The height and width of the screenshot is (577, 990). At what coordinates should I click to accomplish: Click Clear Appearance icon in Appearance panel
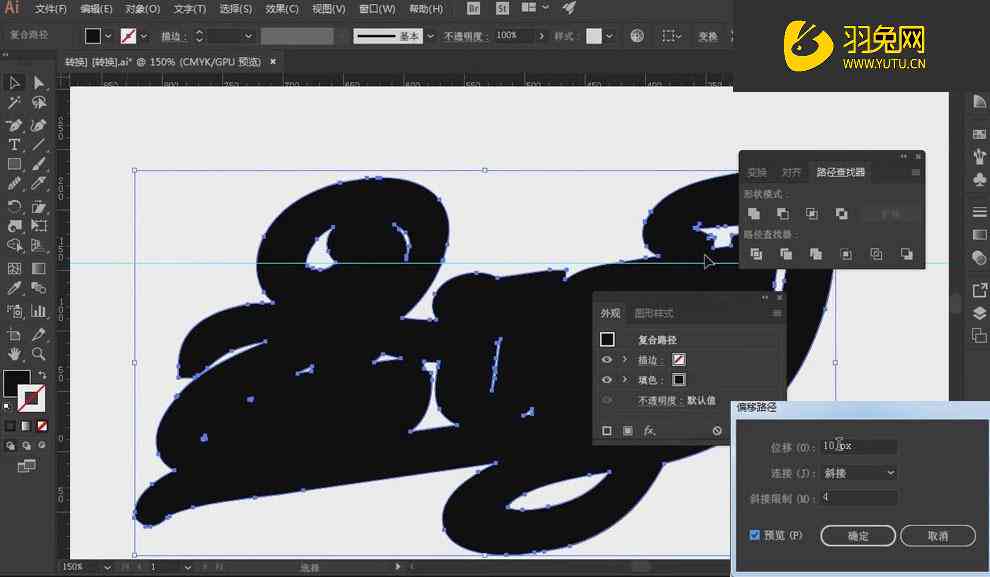[x=717, y=431]
